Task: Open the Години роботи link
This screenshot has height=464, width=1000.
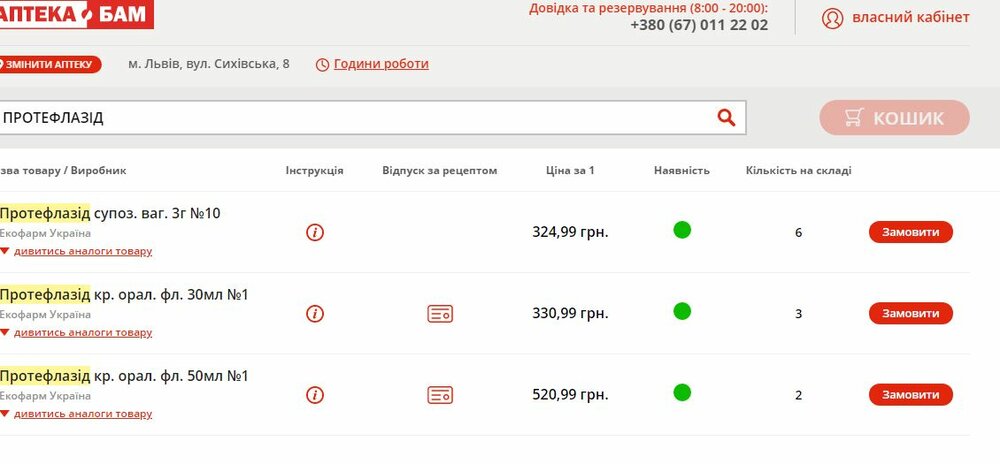Action: click(381, 64)
